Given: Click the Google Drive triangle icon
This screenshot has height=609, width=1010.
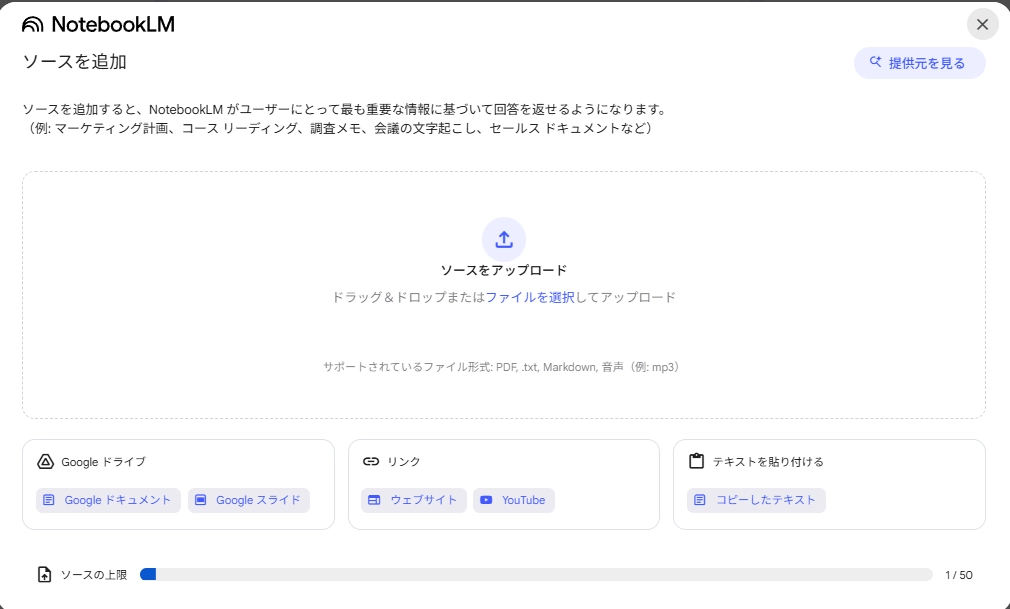Looking at the screenshot, I should coord(44,462).
